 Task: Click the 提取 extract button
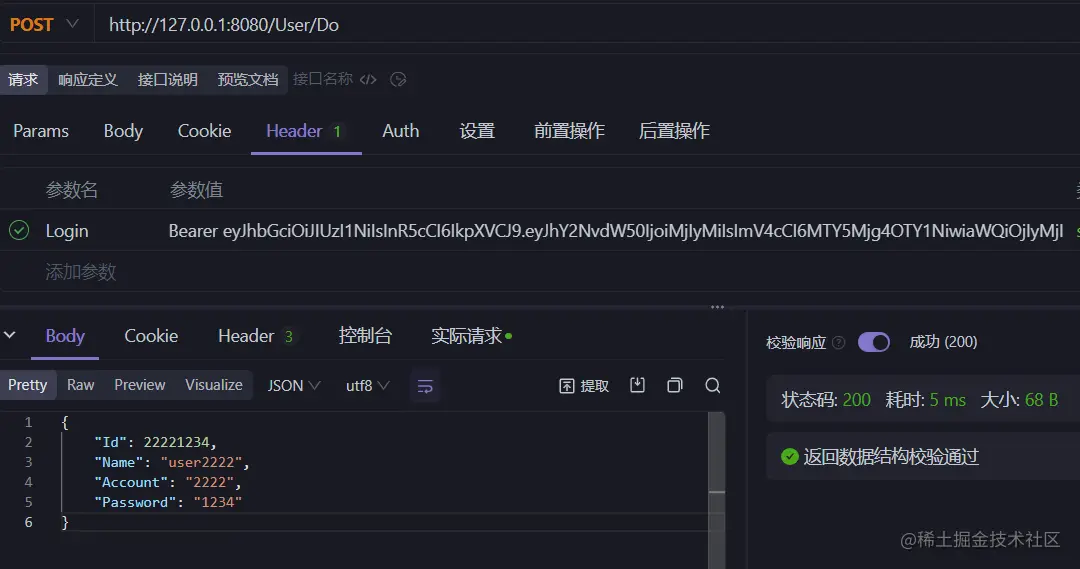tap(584, 386)
